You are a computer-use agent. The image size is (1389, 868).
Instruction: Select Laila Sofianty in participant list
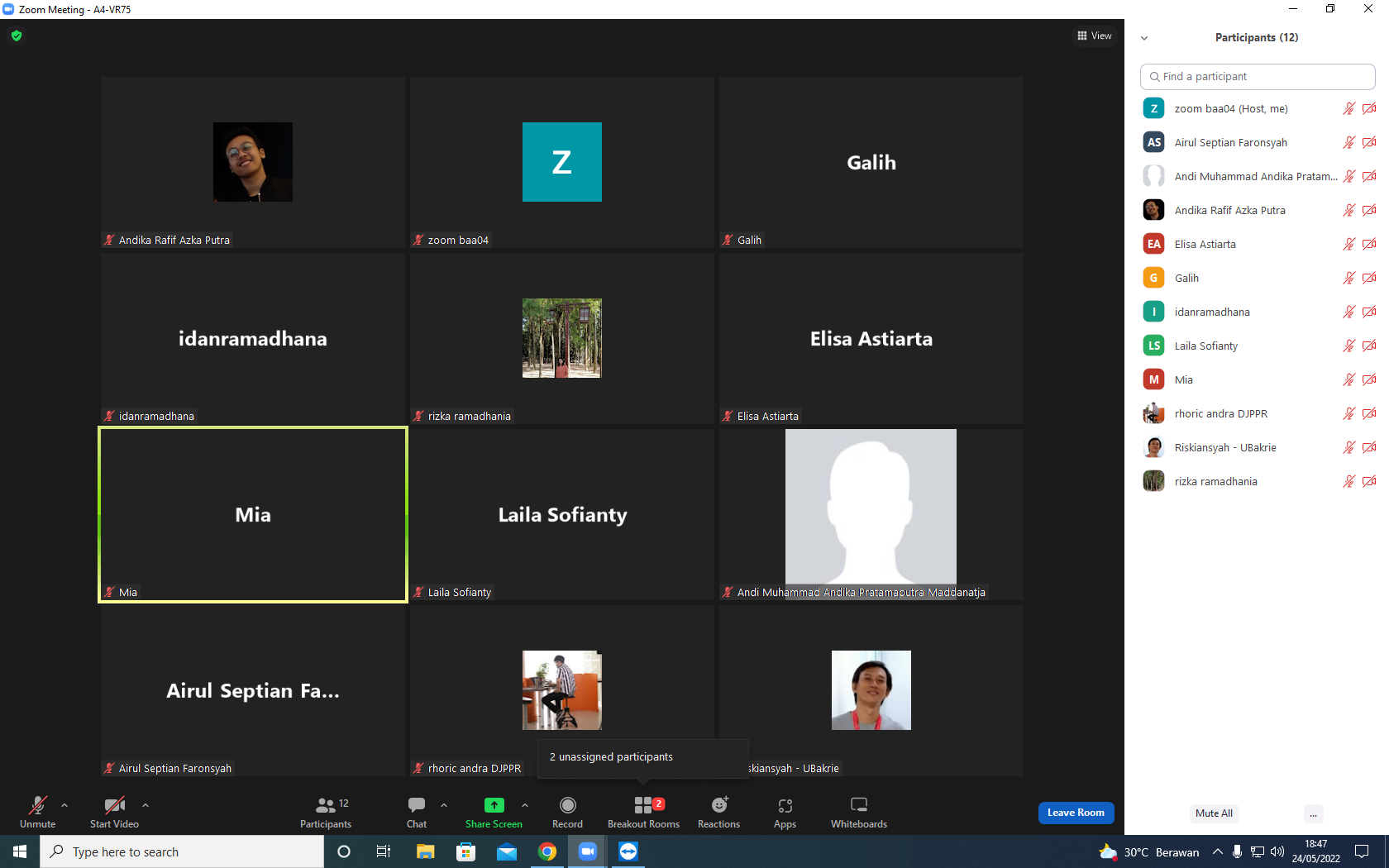pyautogui.click(x=1257, y=346)
